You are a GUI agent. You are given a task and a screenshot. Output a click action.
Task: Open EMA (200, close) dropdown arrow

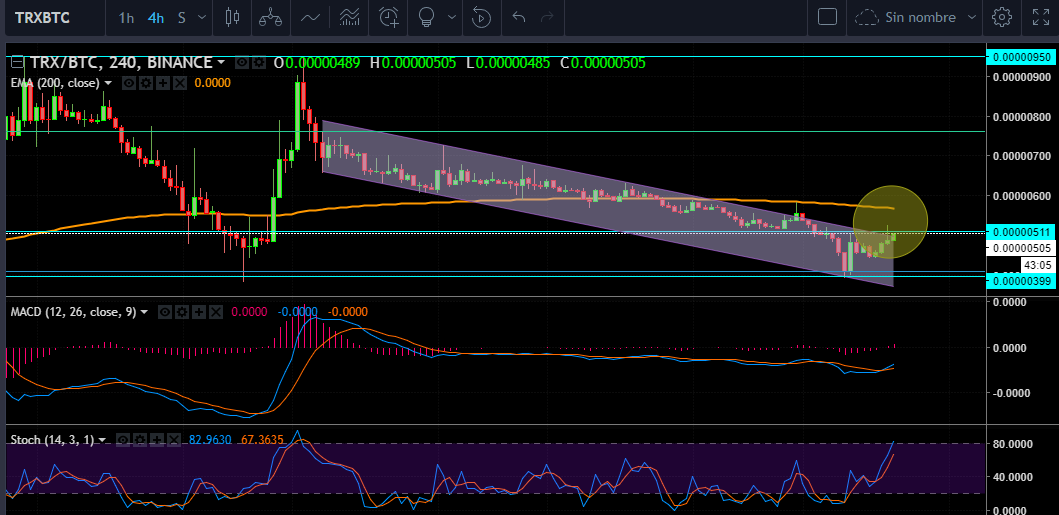coord(108,83)
